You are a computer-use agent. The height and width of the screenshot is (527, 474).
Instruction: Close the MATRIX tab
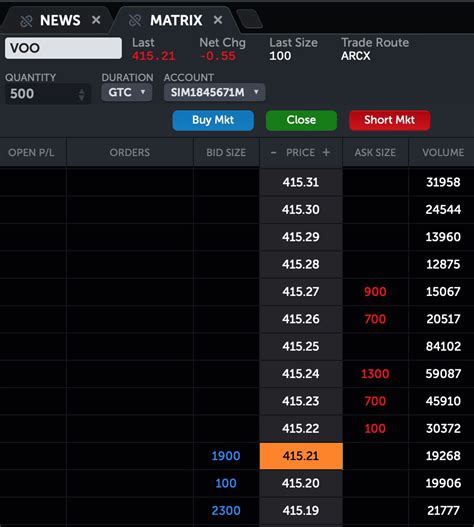pyautogui.click(x=218, y=20)
